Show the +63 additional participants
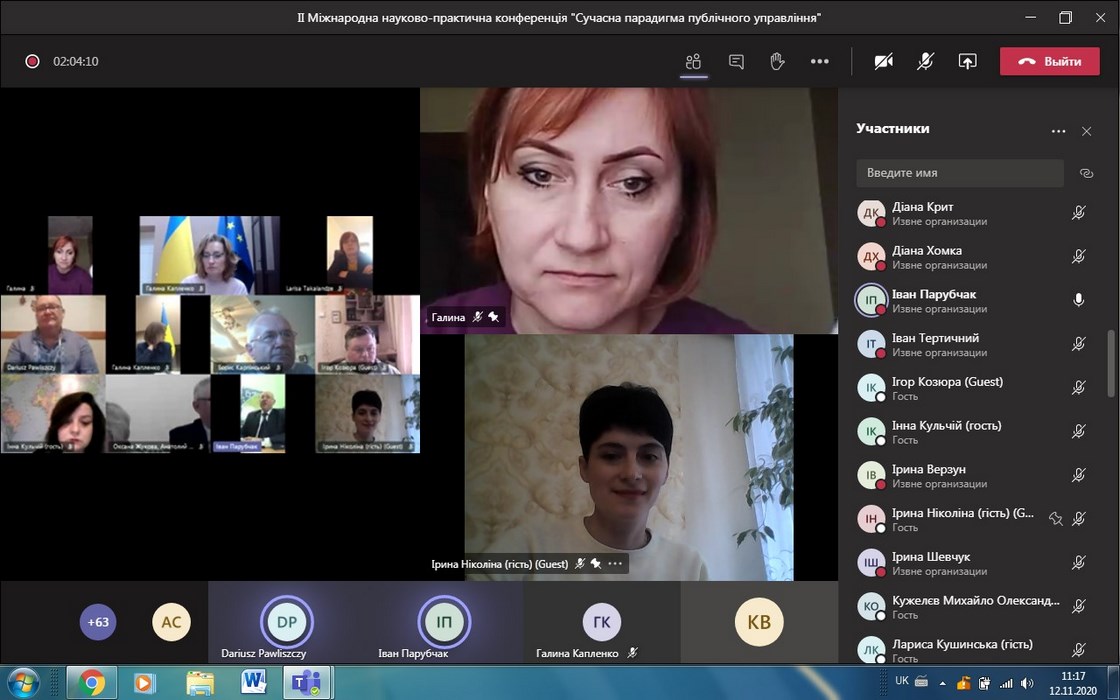Viewport: 1120px width, 700px height. (98, 622)
